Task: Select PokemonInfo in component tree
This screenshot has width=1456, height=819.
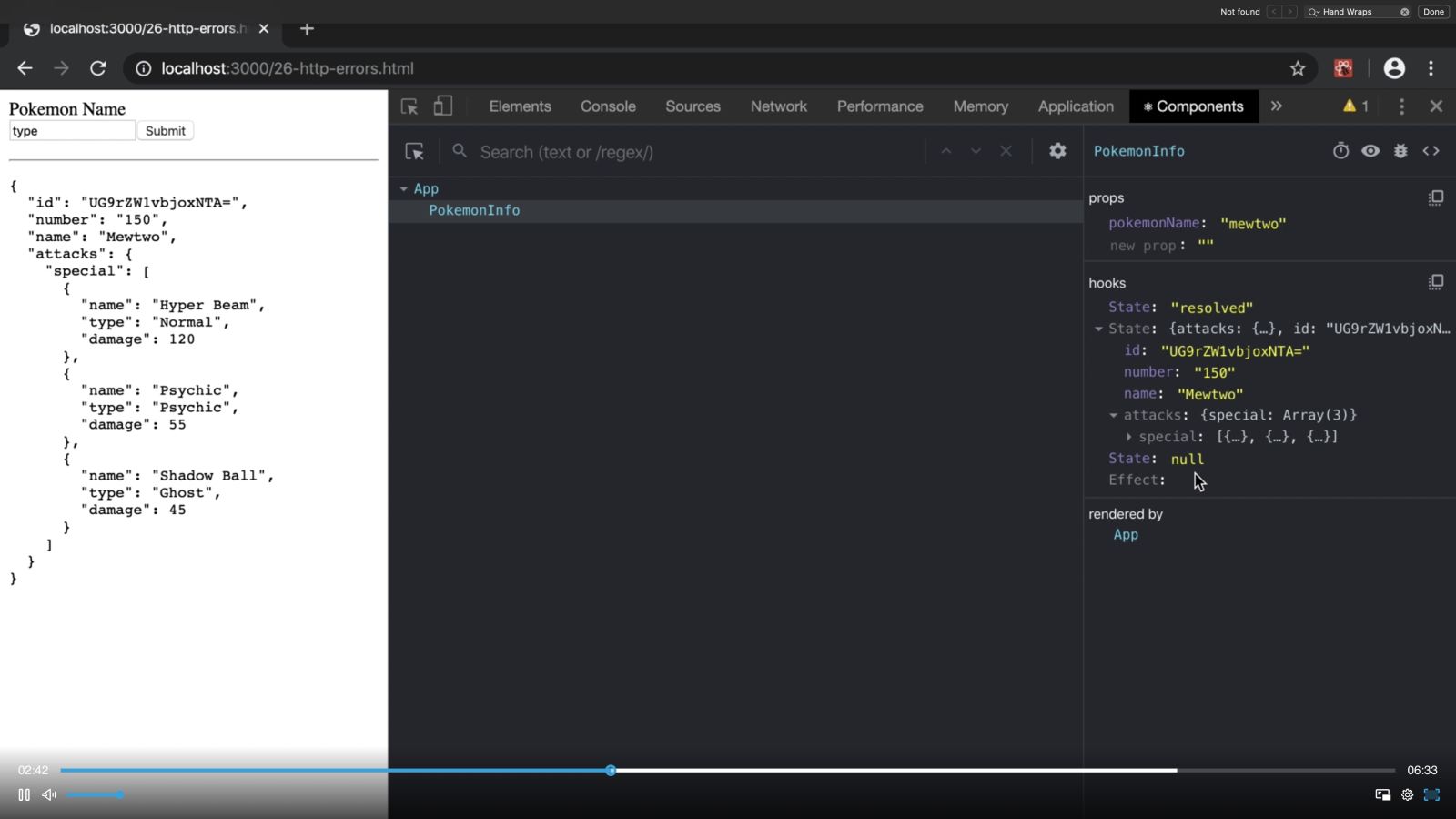Action: pos(474,210)
